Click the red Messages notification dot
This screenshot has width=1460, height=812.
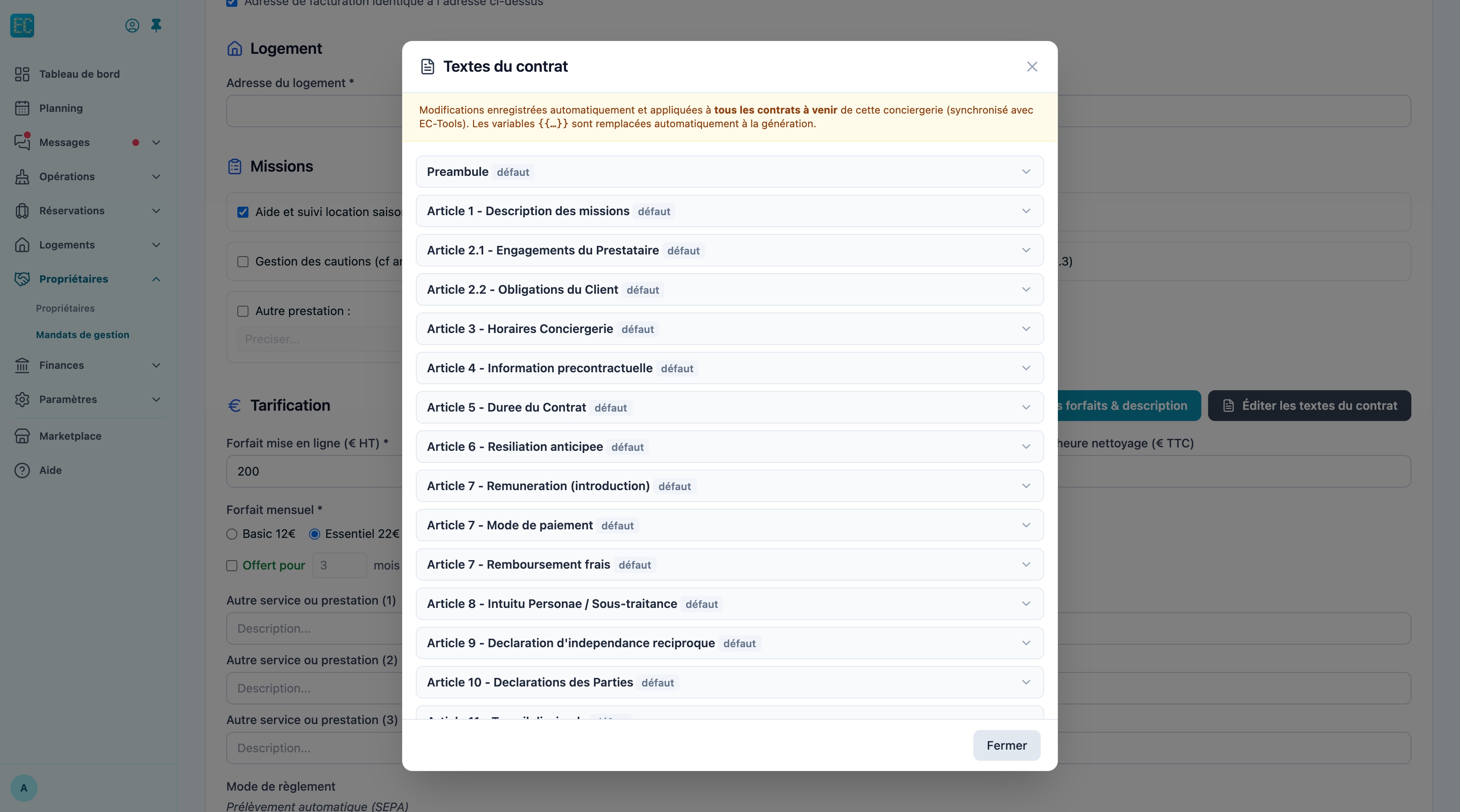(135, 143)
